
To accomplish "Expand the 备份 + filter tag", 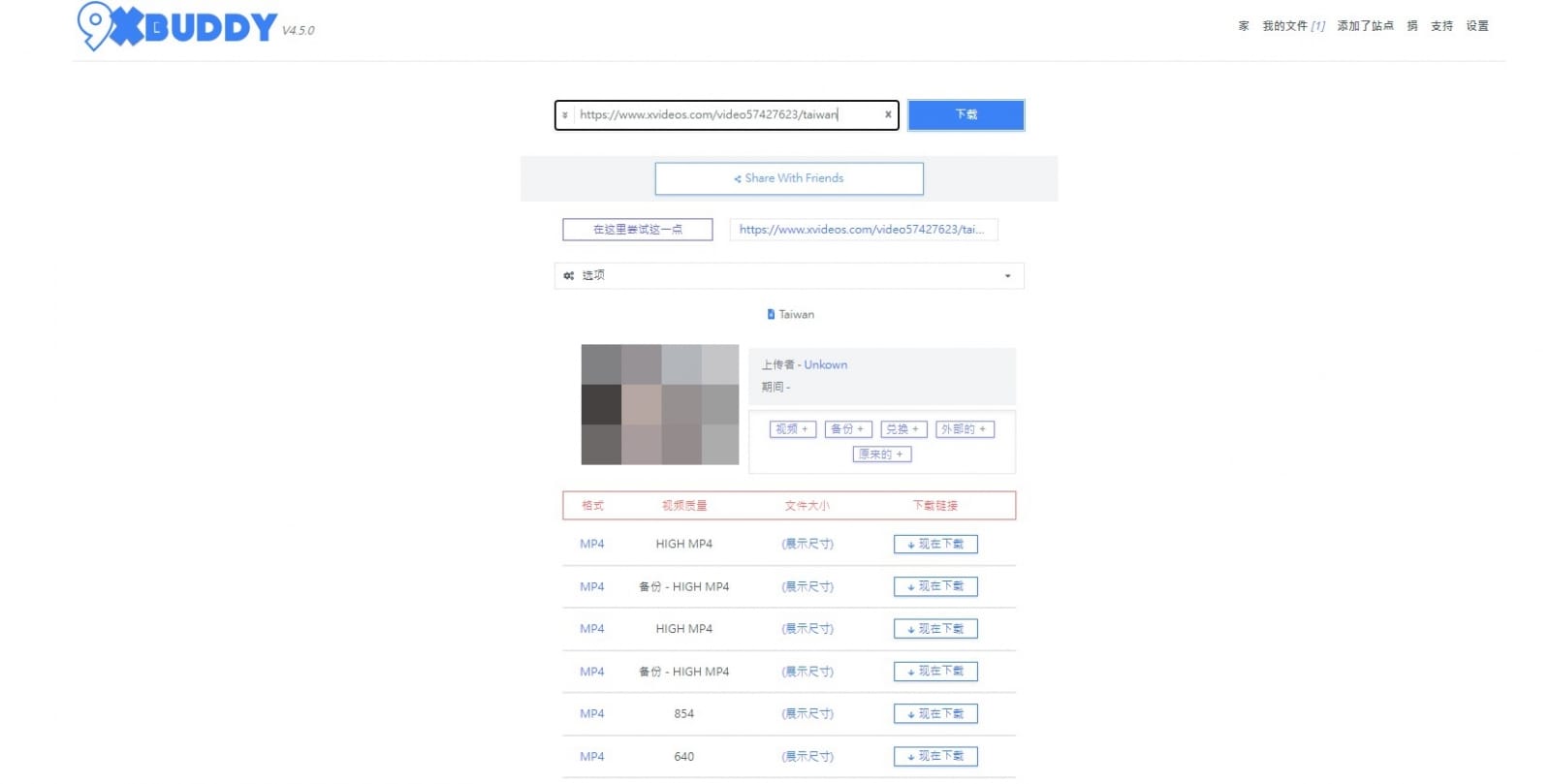I will click(848, 429).
